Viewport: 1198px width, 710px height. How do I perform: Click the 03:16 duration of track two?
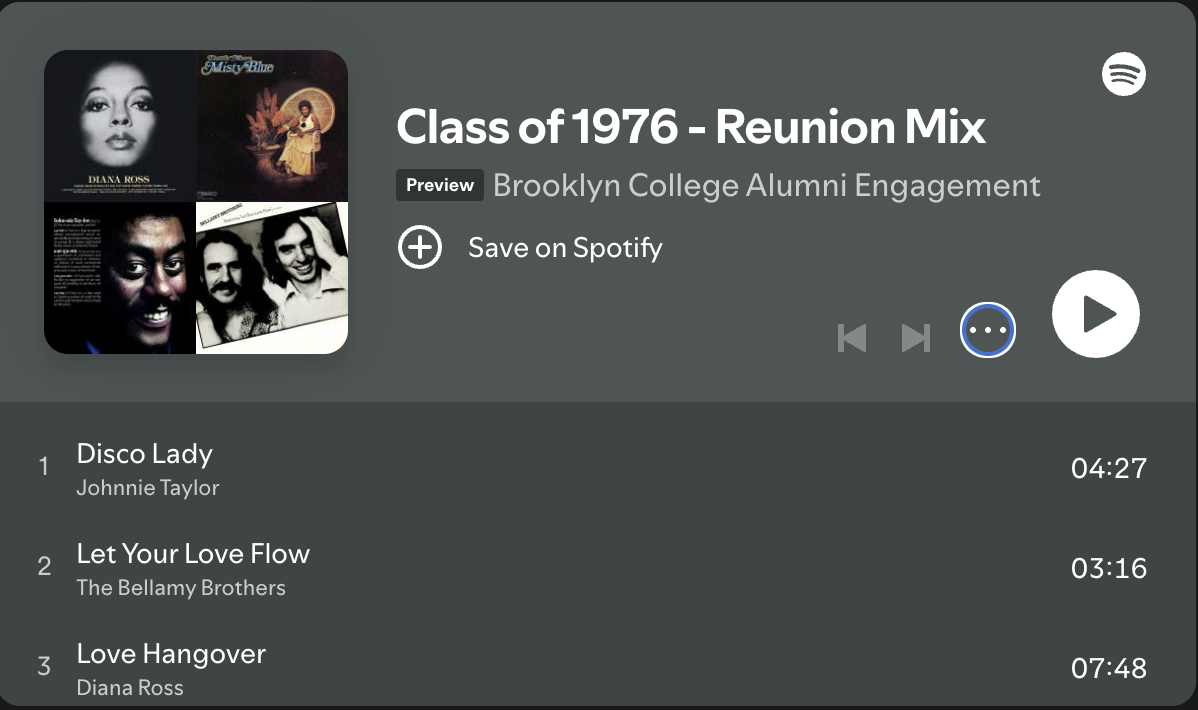click(x=1108, y=568)
